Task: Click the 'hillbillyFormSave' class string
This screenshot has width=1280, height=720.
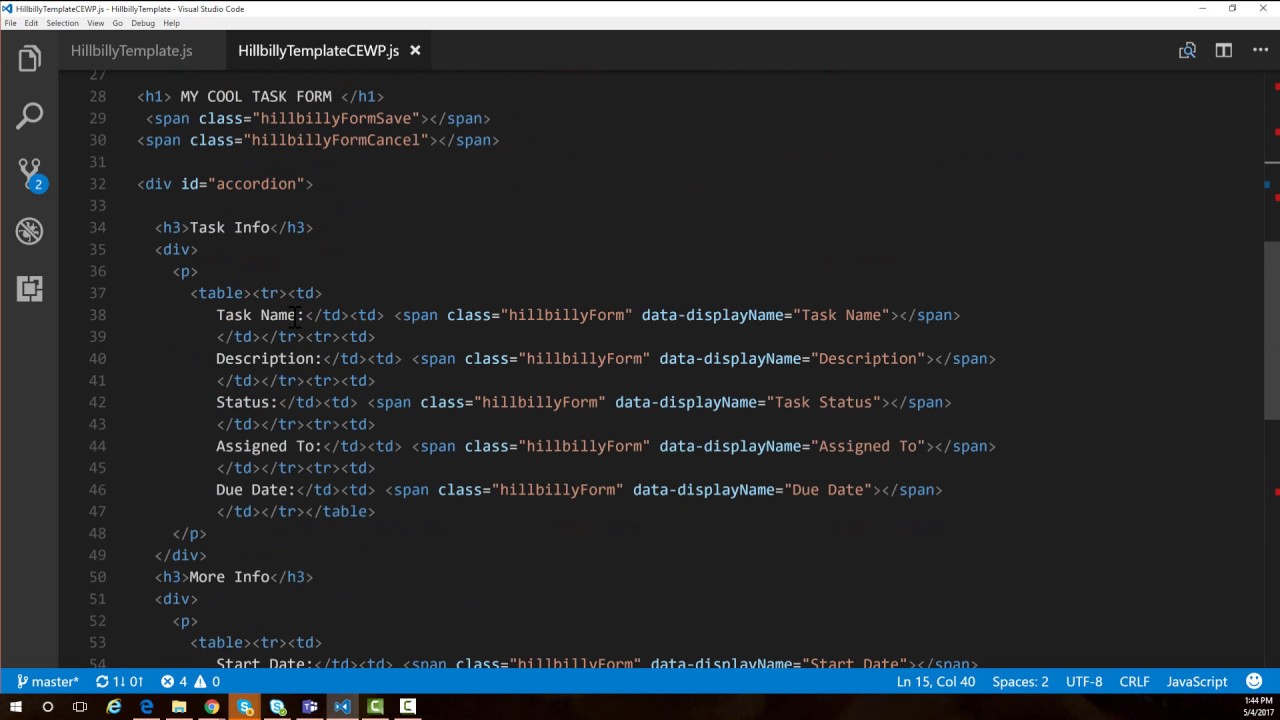Action: coord(337,119)
